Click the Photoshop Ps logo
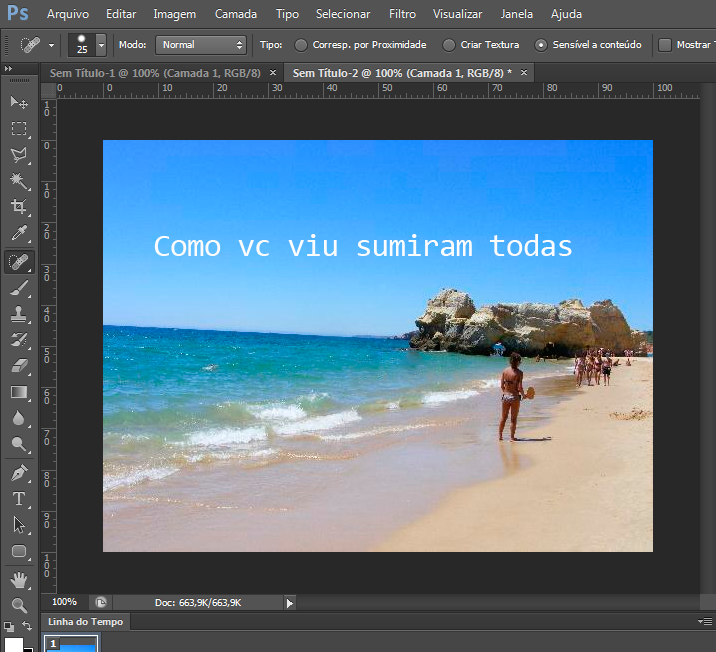 [18, 13]
